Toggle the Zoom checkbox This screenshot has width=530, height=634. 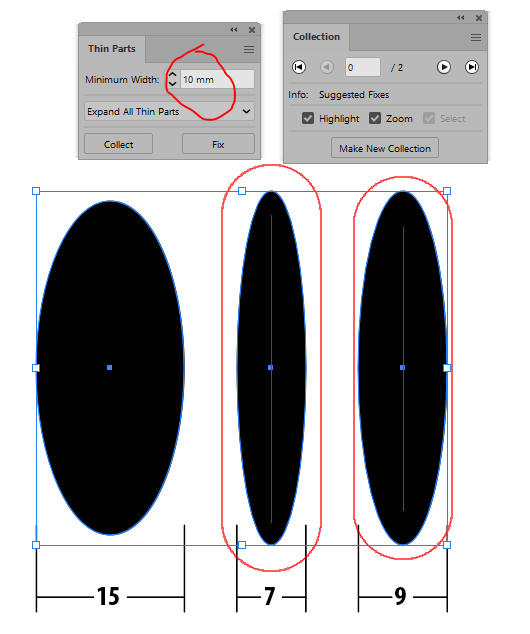coord(375,118)
